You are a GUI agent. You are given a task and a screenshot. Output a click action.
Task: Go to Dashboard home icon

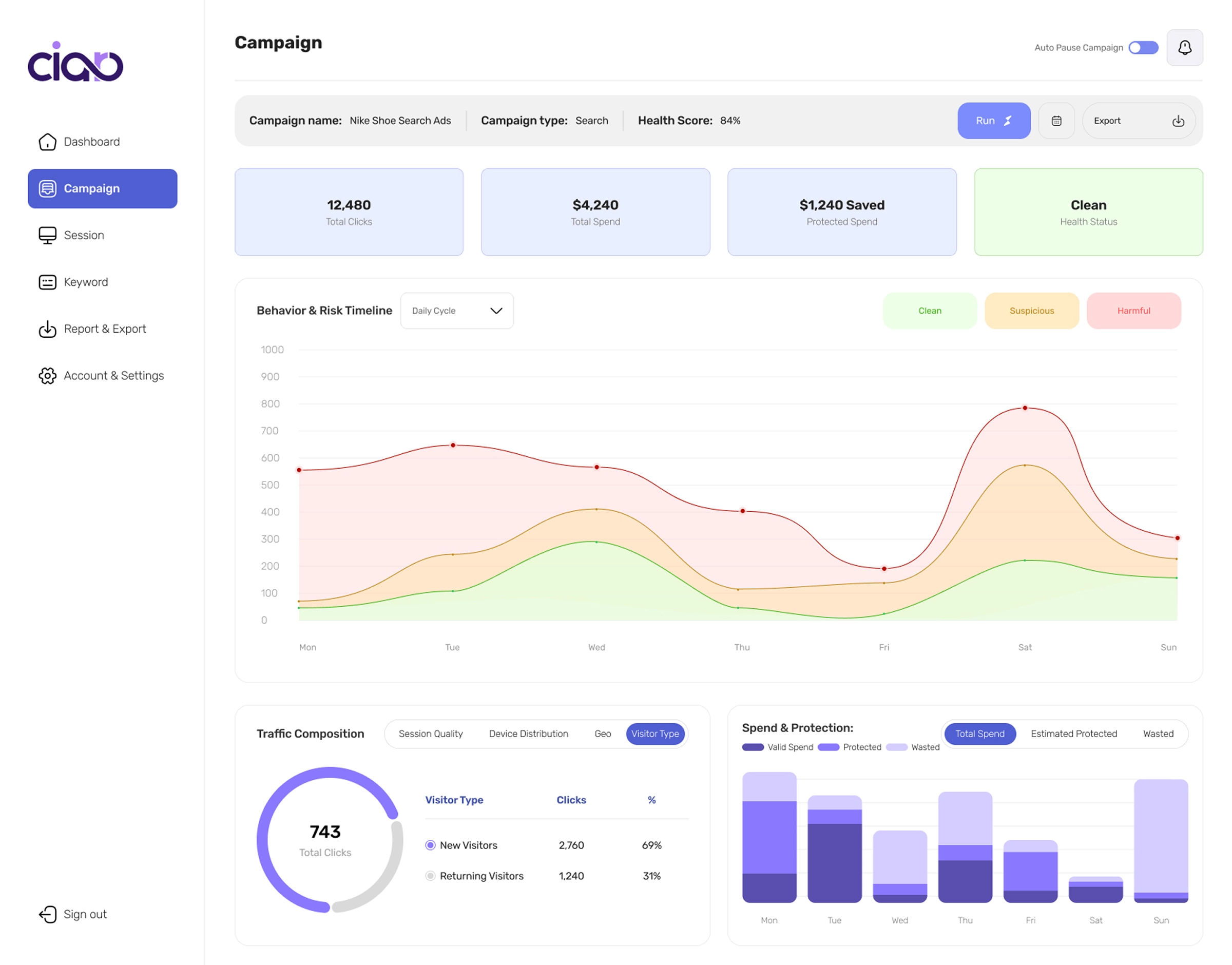point(47,142)
